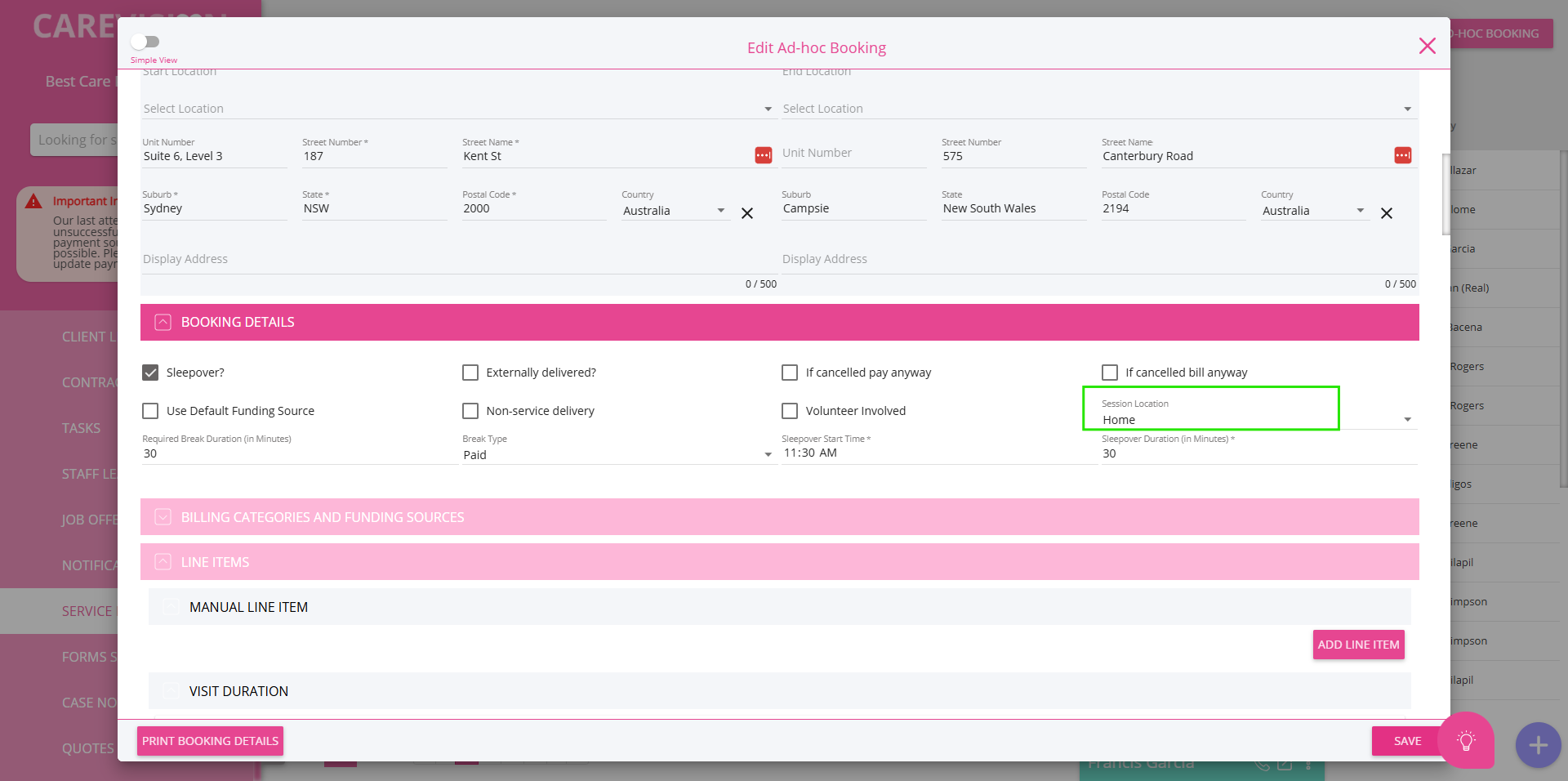Open Break Type dropdown showing Paid
The image size is (1568, 781).
coord(618,455)
